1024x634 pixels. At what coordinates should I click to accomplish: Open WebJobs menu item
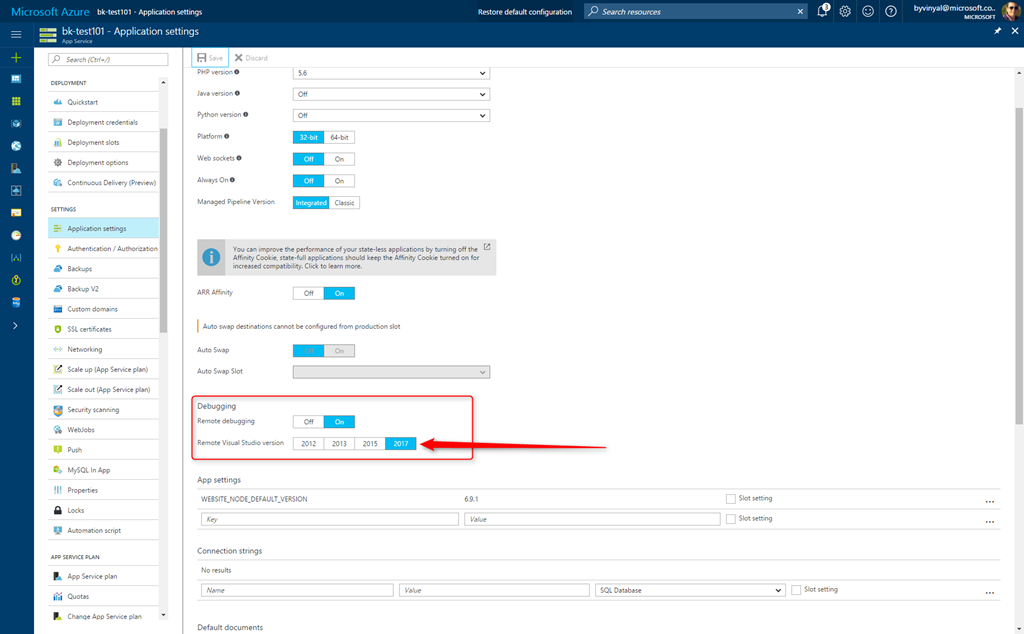(103, 430)
